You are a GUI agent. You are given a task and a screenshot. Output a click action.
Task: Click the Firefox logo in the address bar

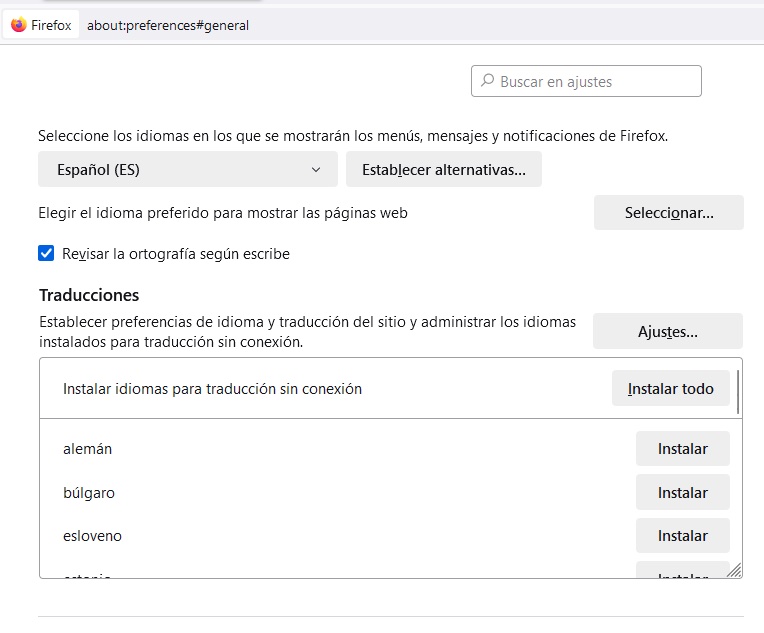19,24
